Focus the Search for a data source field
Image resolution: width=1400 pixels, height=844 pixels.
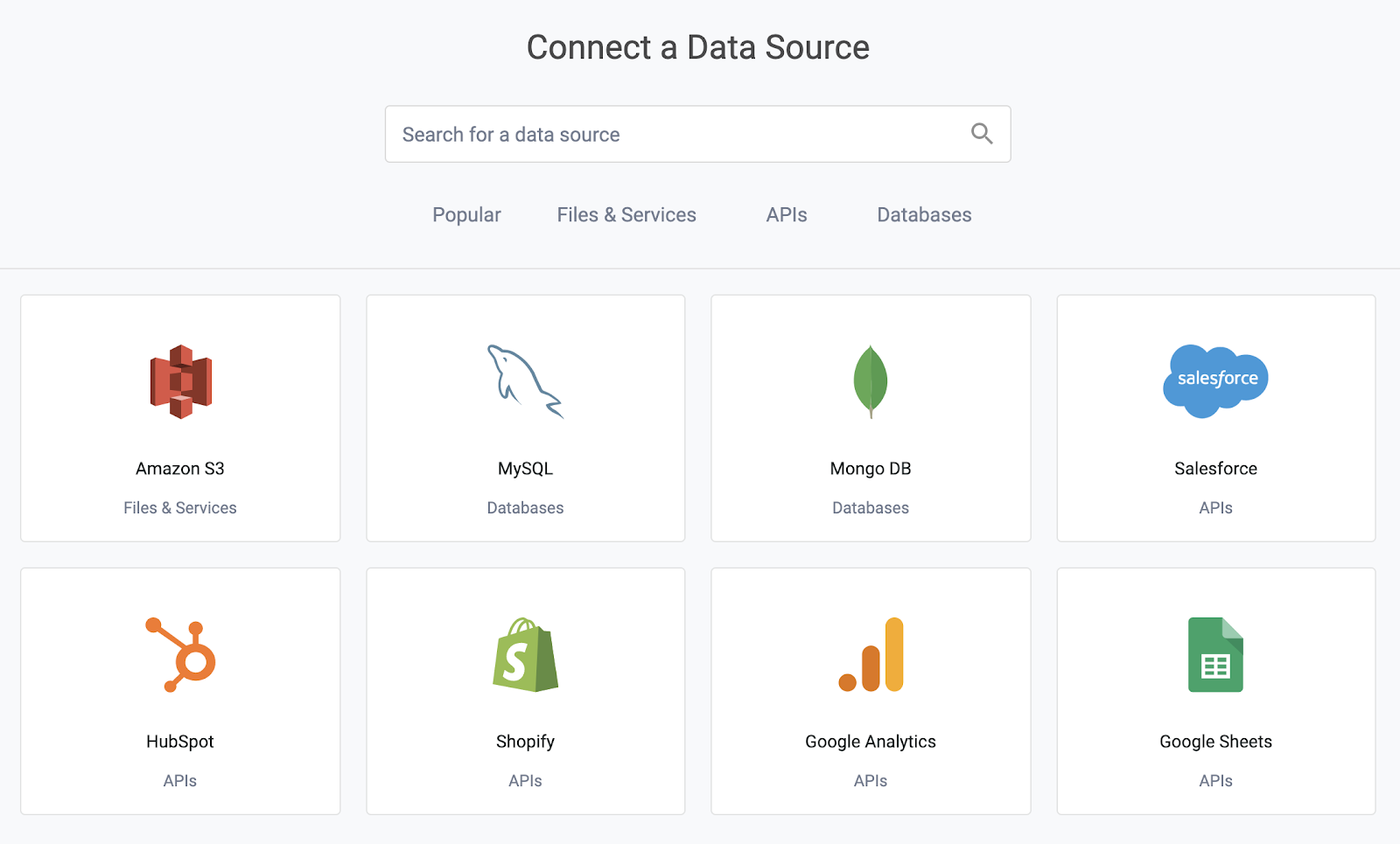674,135
